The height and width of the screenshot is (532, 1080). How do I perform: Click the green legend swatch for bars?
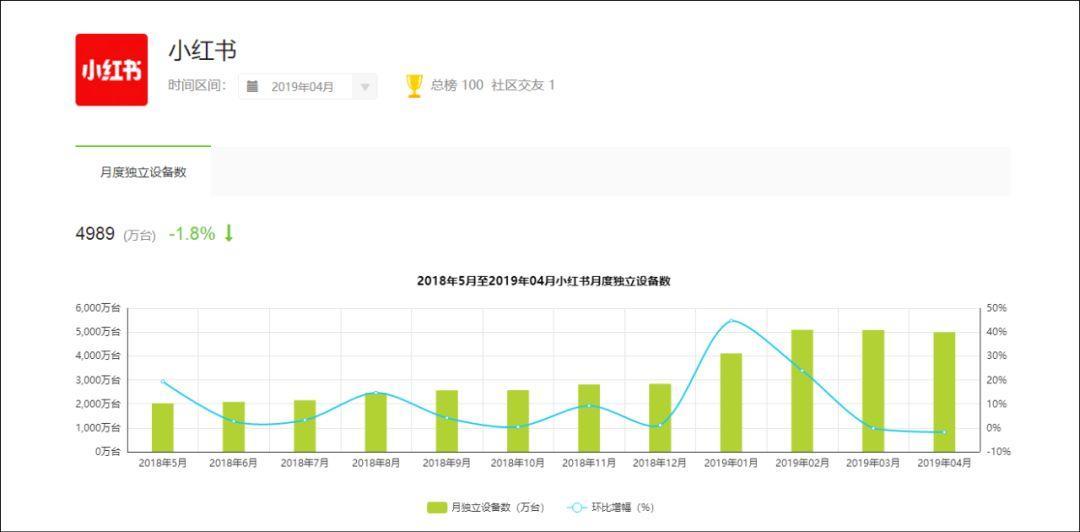point(437,507)
